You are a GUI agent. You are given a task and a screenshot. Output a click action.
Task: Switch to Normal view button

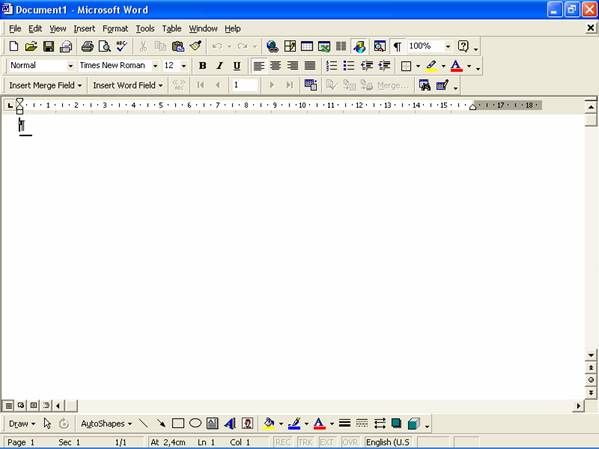[x=8, y=405]
